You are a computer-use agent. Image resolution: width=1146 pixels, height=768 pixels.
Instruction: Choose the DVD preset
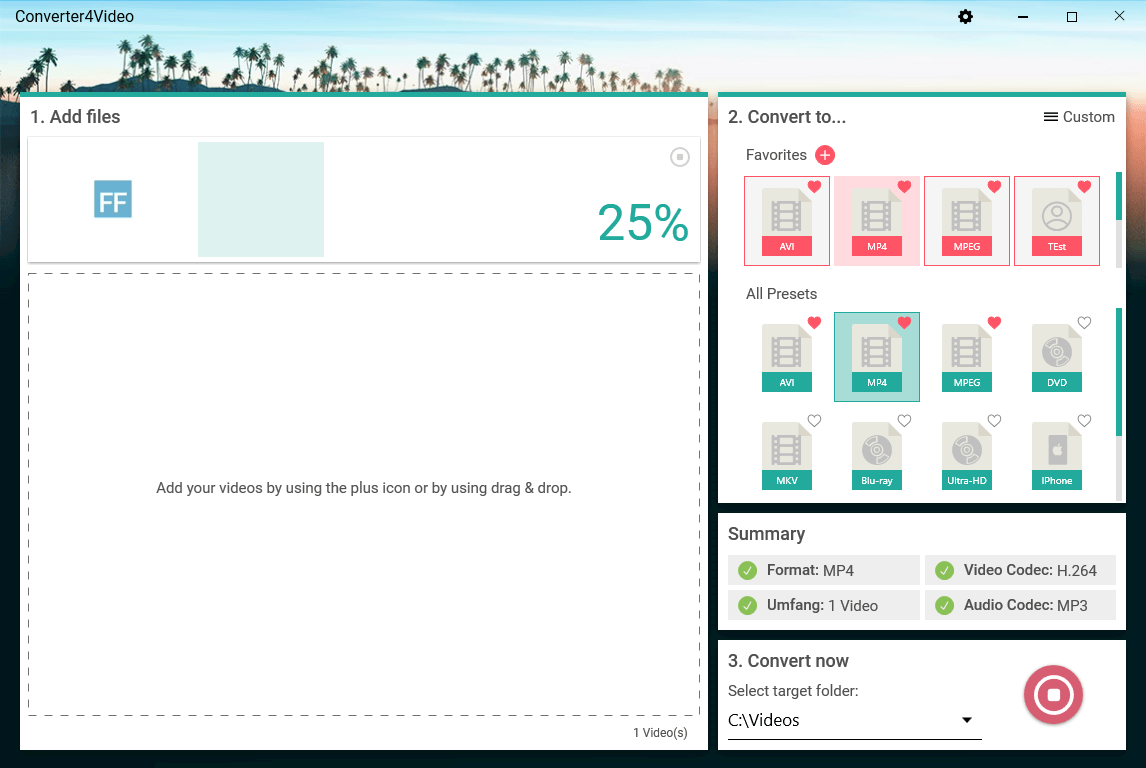[1057, 357]
